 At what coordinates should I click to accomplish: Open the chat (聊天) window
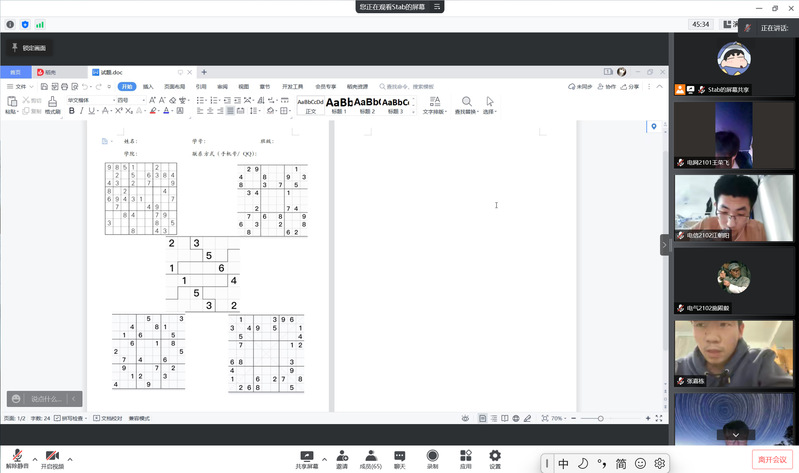[400, 456]
